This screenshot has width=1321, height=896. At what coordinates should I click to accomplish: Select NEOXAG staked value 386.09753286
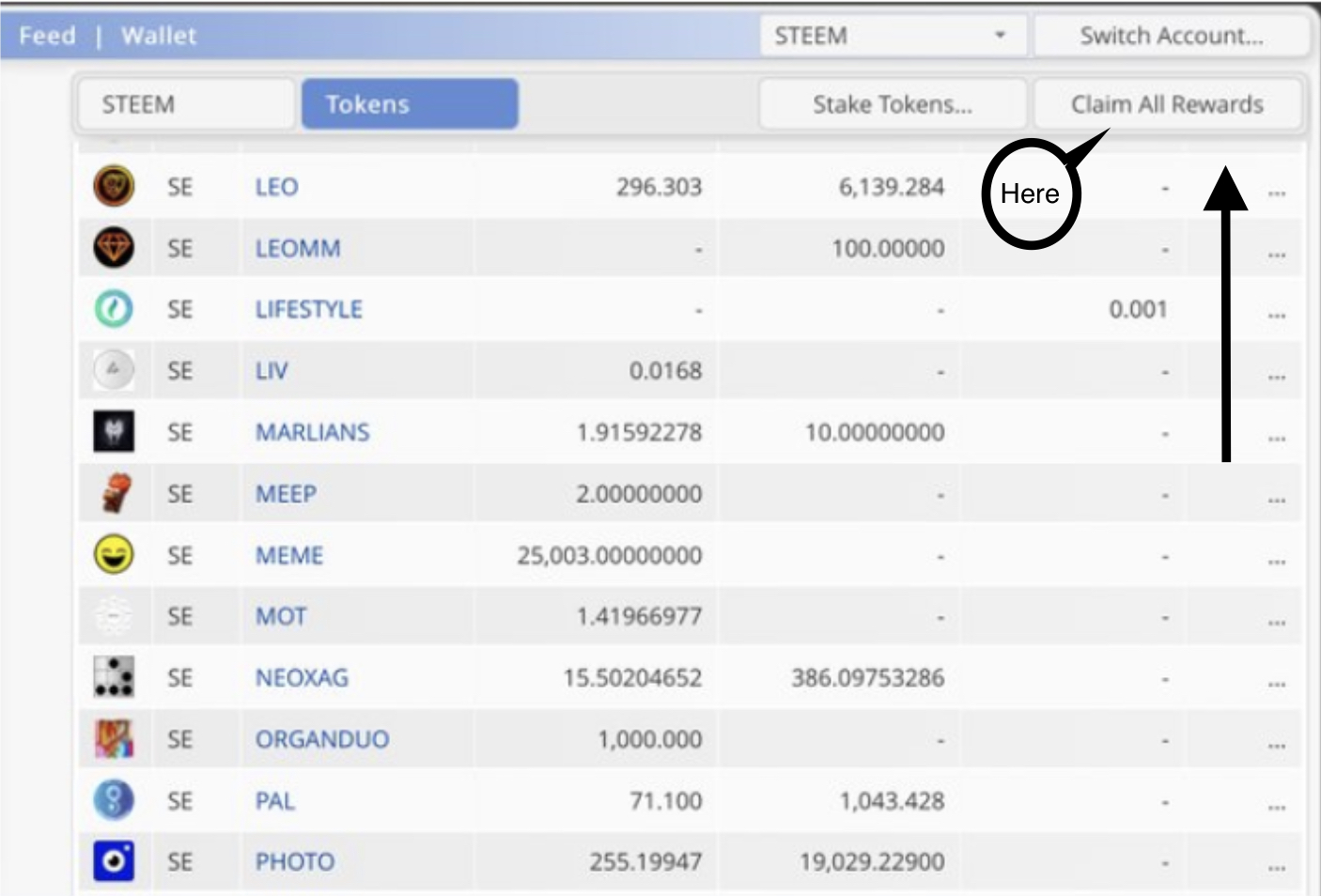pos(867,677)
